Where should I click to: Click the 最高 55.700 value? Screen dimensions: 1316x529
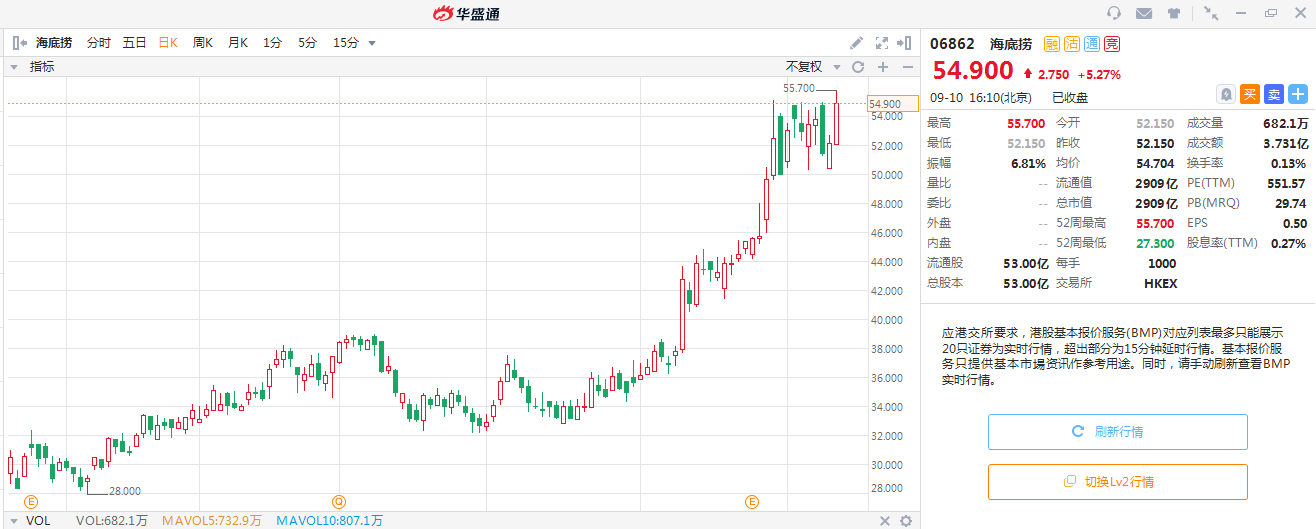pyautogui.click(x=1026, y=123)
